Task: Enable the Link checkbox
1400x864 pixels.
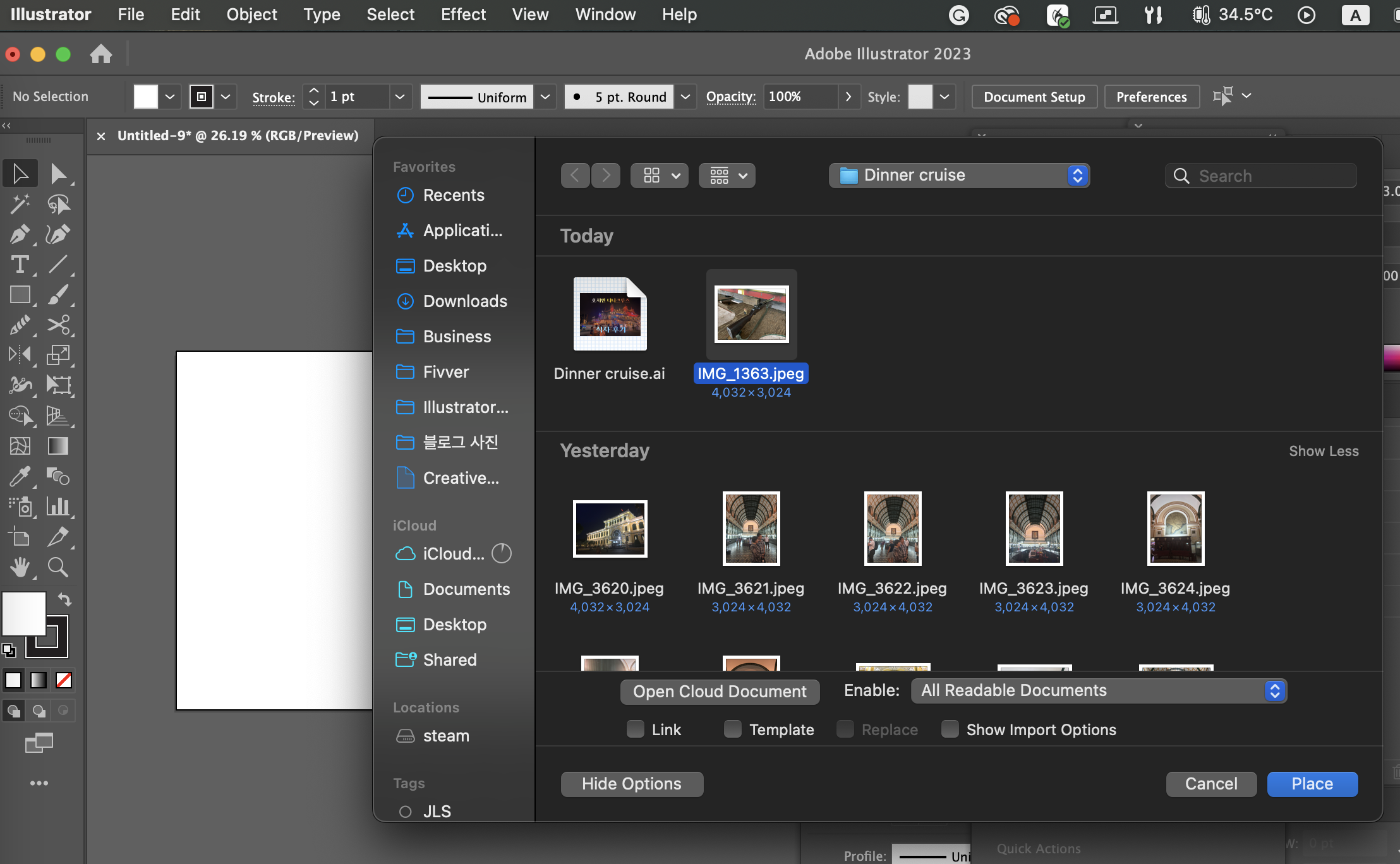Action: tap(636, 729)
